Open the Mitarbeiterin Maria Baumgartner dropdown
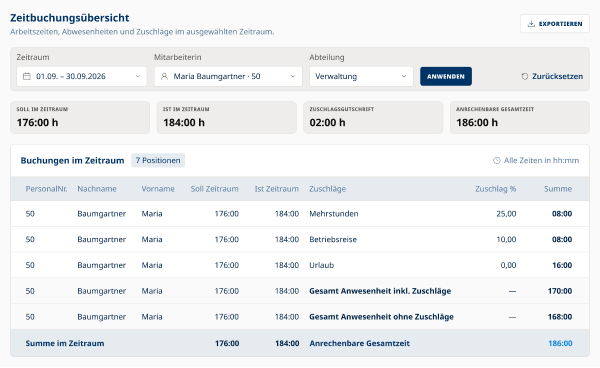Image resolution: width=600 pixels, height=368 pixels. tap(228, 77)
